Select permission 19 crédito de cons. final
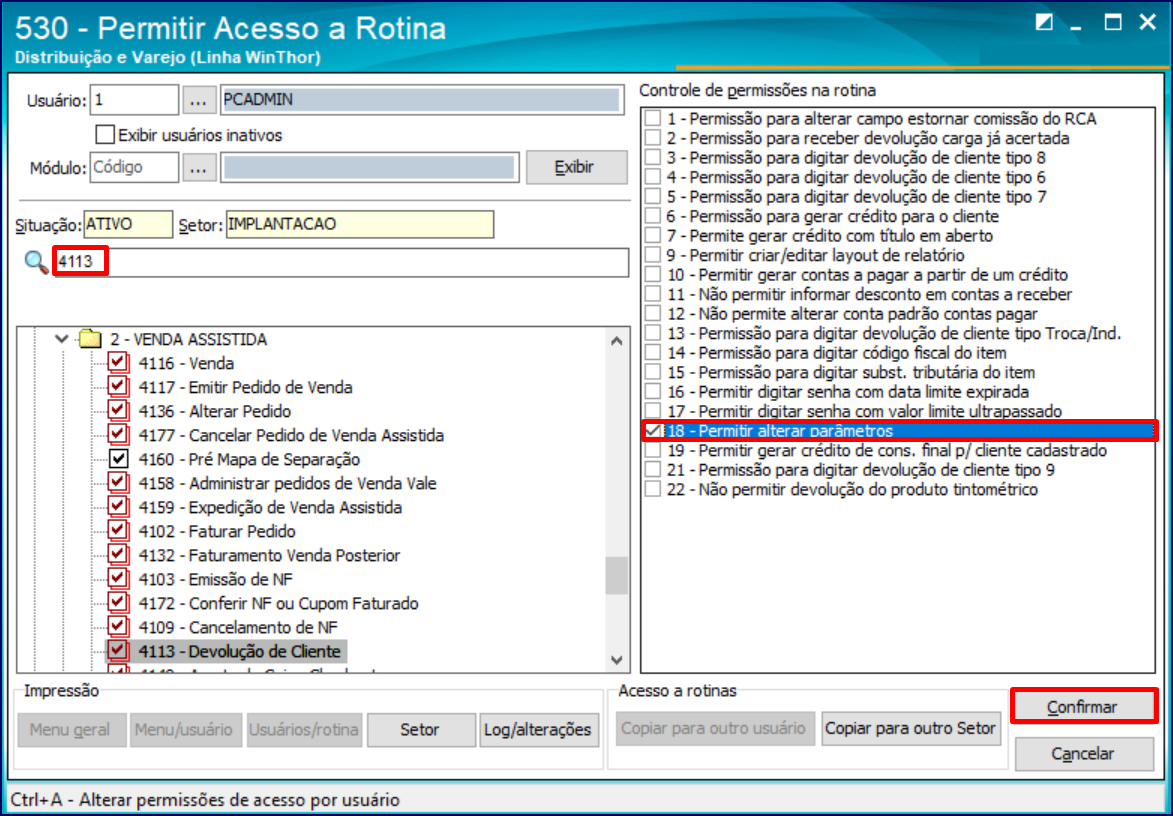This screenshot has width=1173, height=816. pos(886,450)
